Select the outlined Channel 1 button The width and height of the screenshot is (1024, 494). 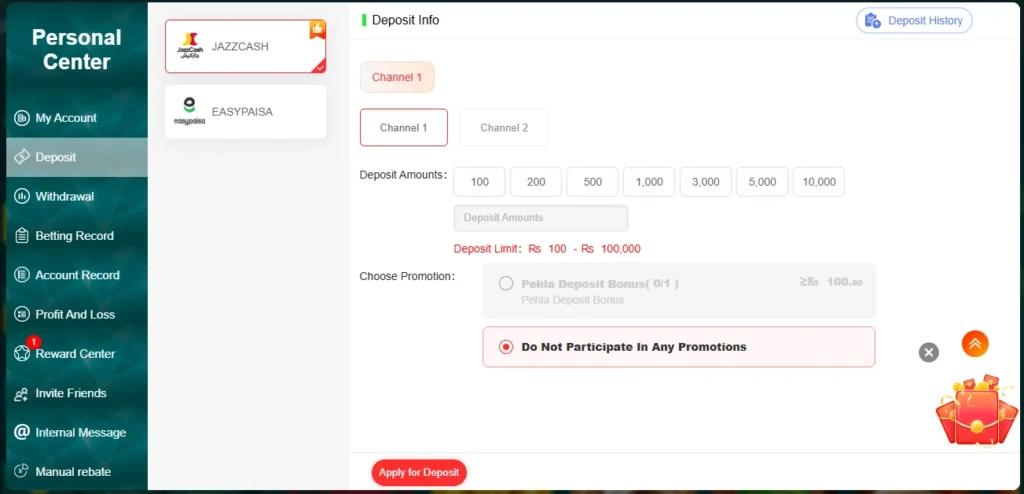pos(404,127)
